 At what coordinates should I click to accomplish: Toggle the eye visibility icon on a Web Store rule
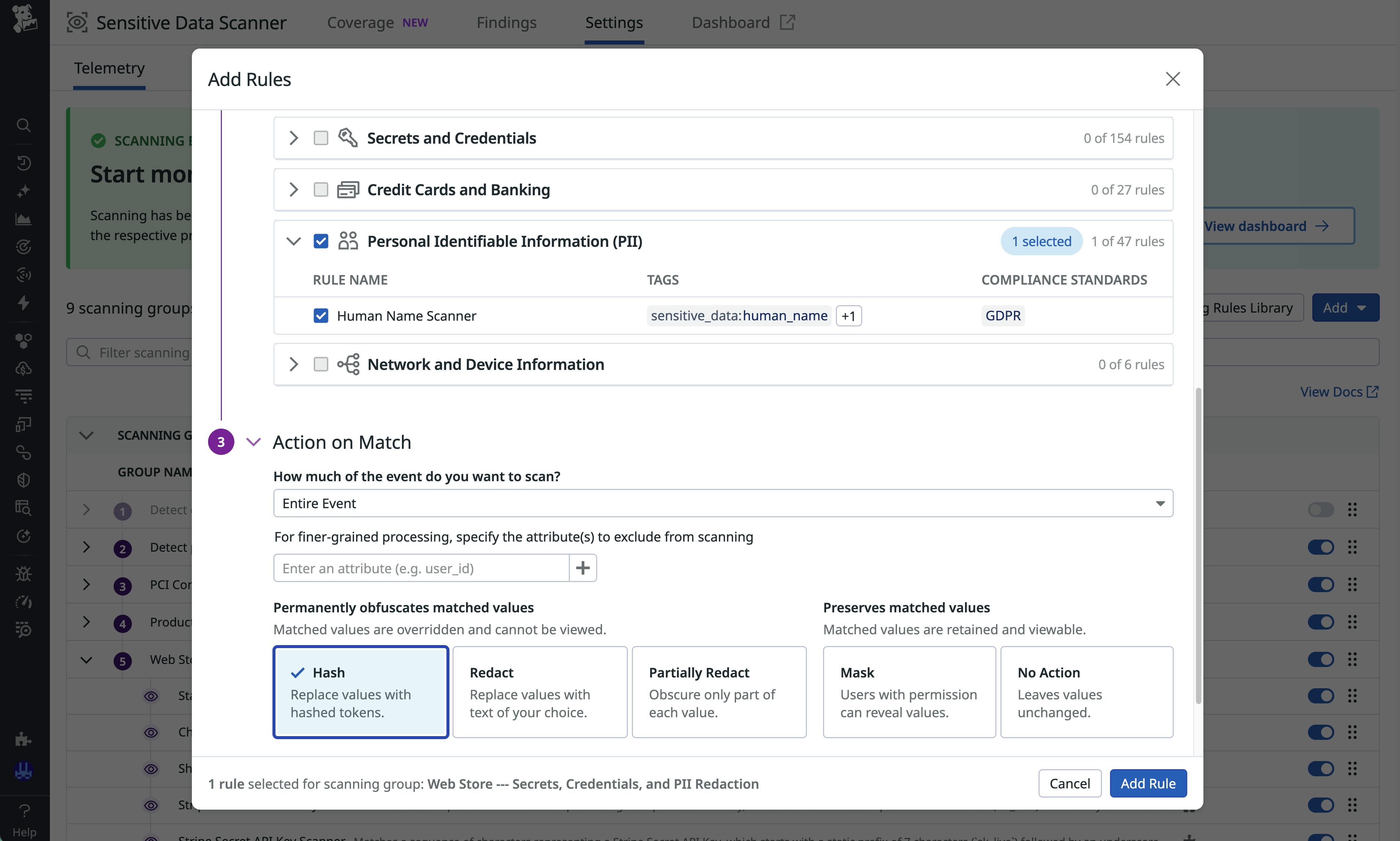click(x=151, y=696)
